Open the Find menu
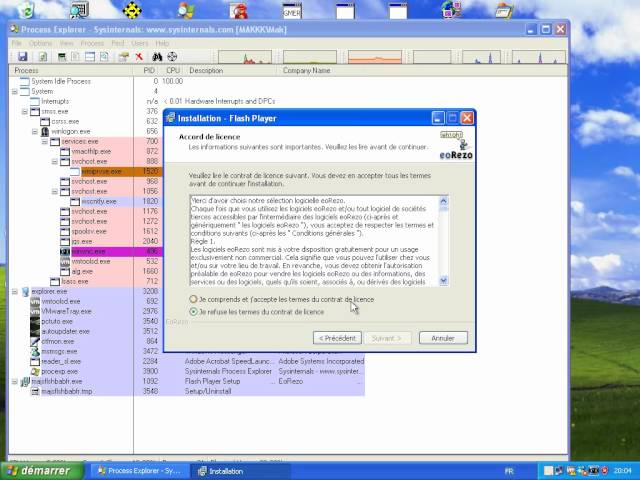The width and height of the screenshot is (640, 480). pyautogui.click(x=118, y=43)
